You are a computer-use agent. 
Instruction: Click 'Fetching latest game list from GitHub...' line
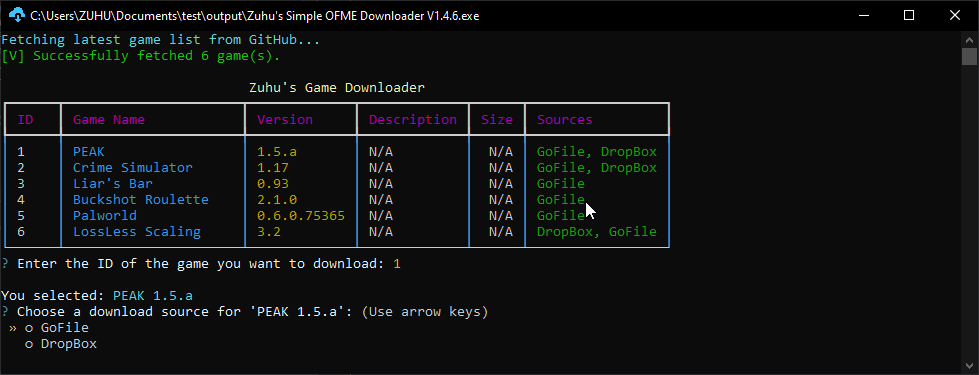tap(160, 40)
